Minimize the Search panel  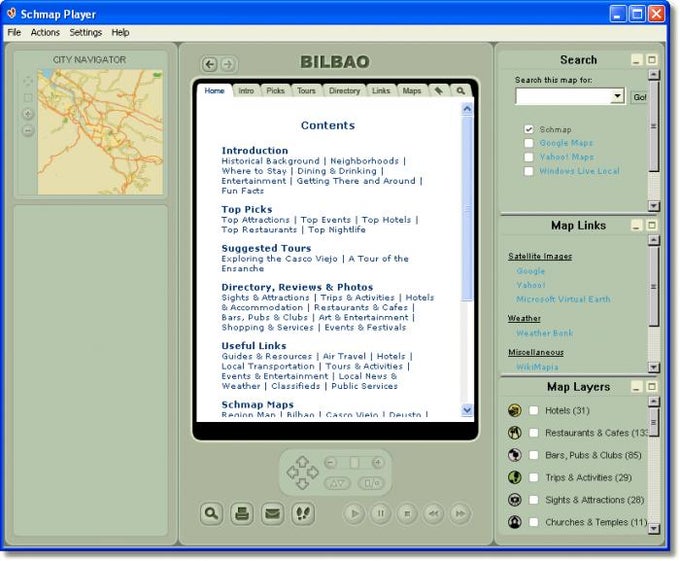(x=636, y=60)
